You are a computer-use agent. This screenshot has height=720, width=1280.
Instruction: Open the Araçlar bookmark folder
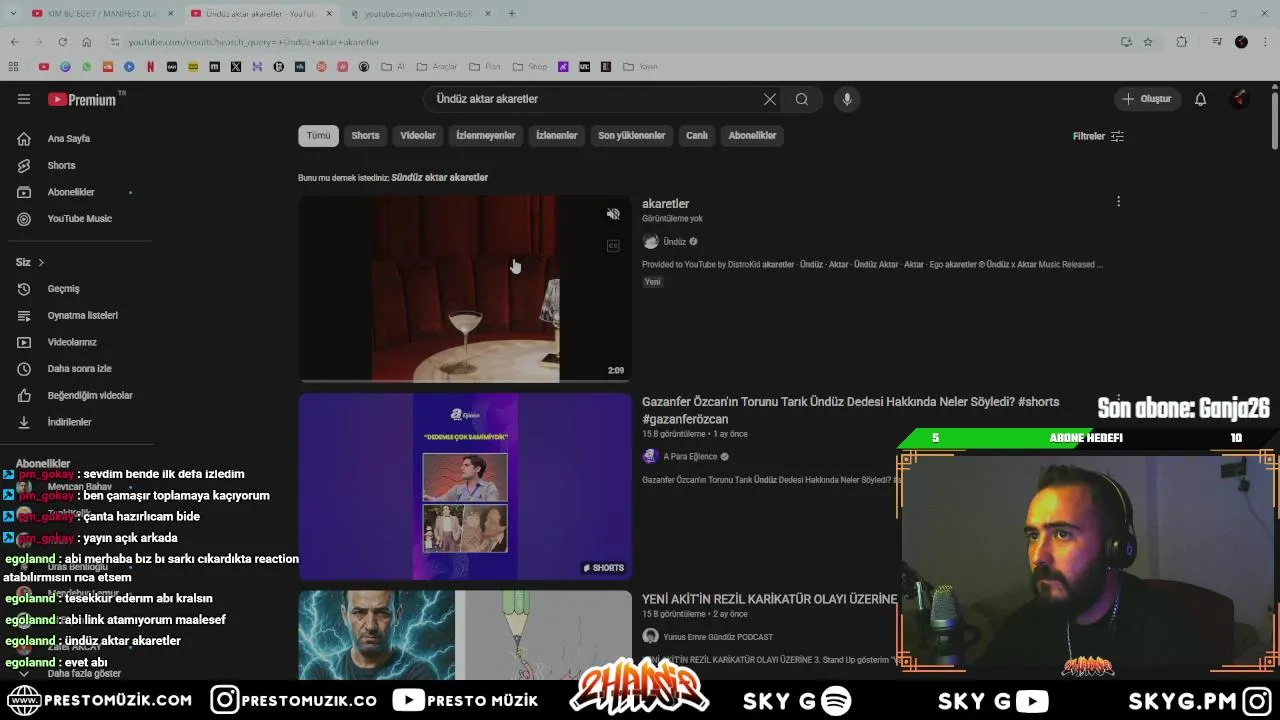pyautogui.click(x=437, y=67)
